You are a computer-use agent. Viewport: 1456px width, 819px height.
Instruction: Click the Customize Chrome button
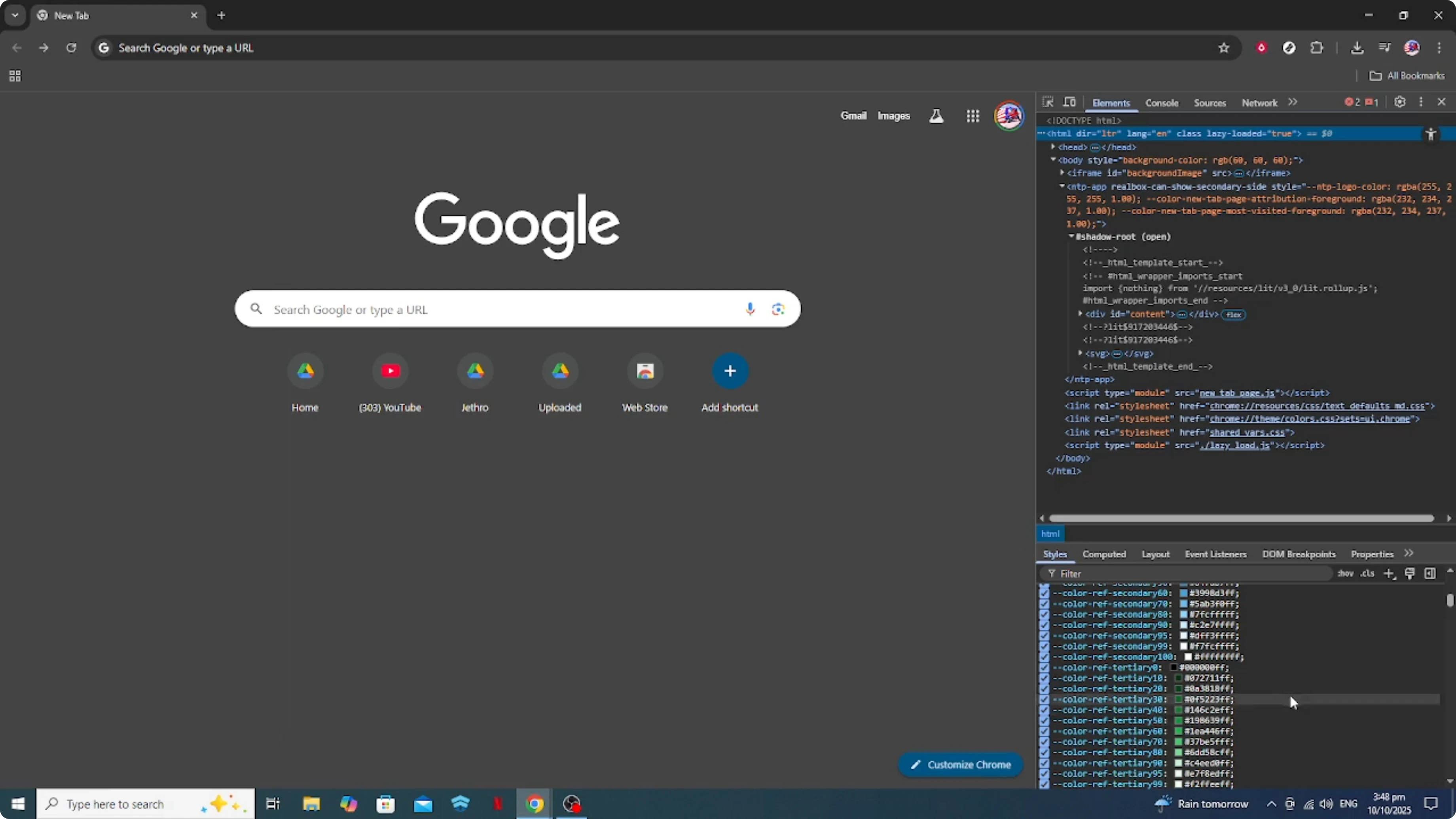pos(961,765)
